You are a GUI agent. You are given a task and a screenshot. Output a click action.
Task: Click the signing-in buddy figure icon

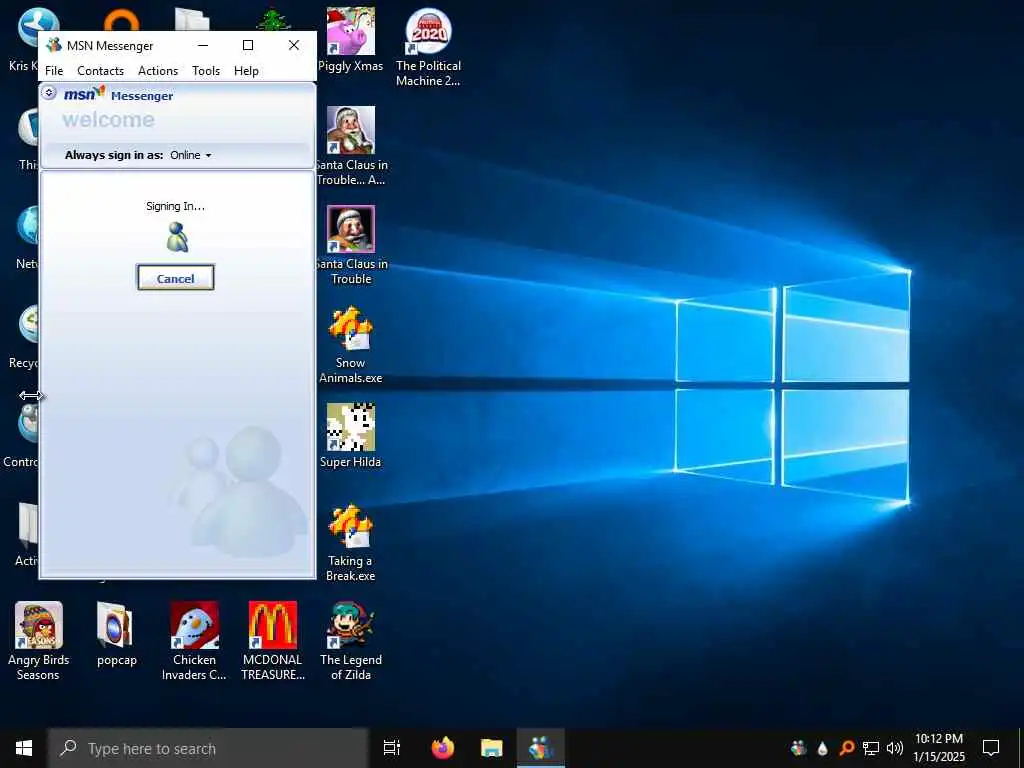click(x=176, y=236)
